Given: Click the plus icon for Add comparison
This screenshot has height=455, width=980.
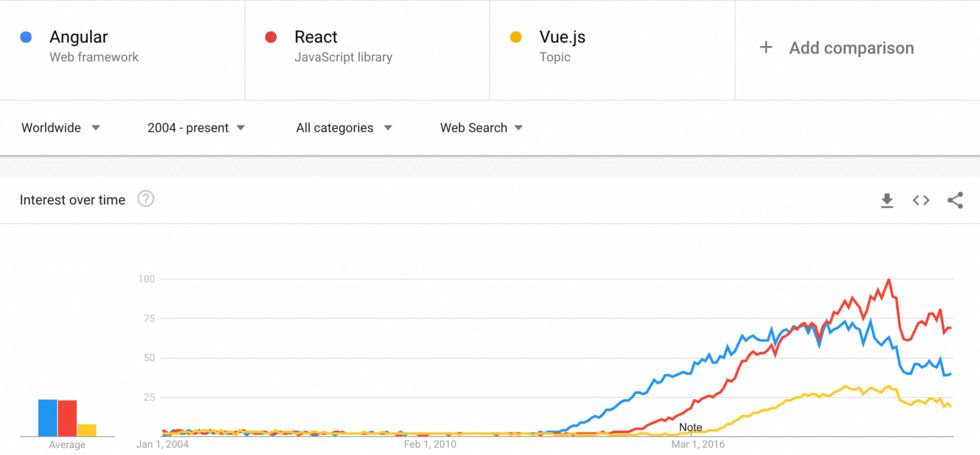Looking at the screenshot, I should (x=766, y=47).
